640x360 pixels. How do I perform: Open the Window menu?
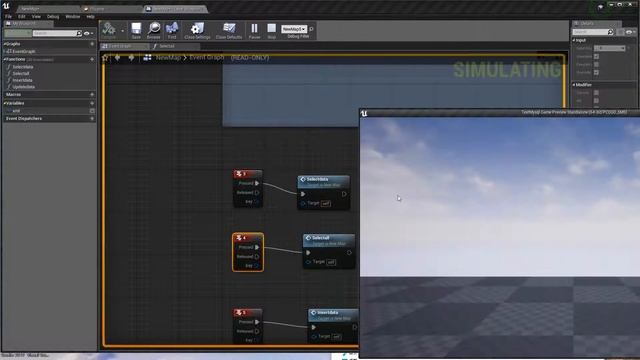73,16
